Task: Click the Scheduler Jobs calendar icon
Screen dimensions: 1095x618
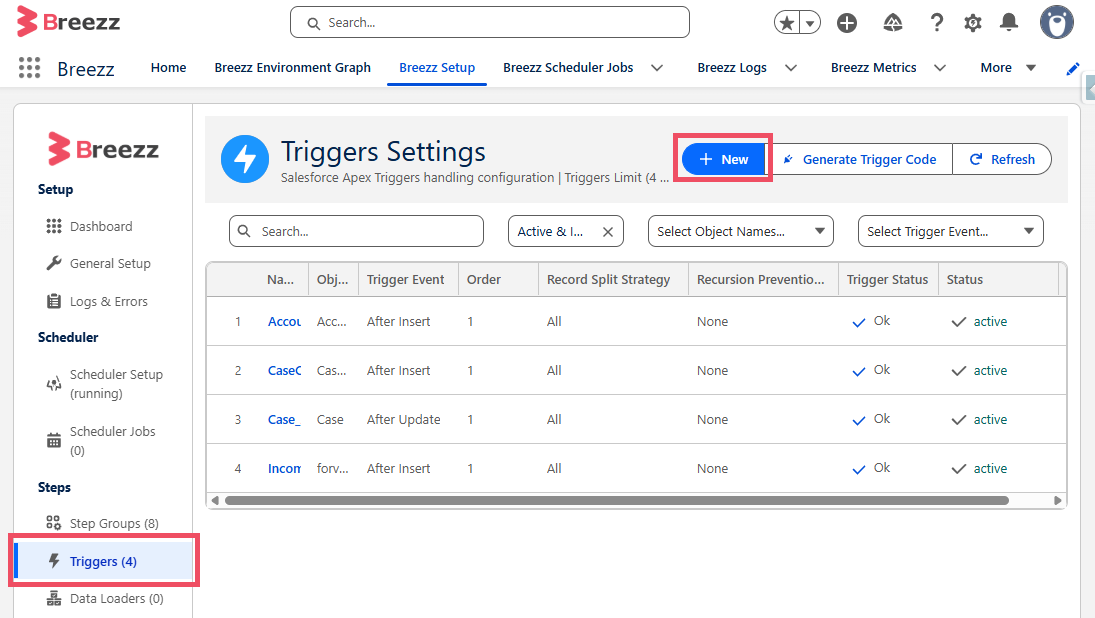Action: click(x=54, y=441)
